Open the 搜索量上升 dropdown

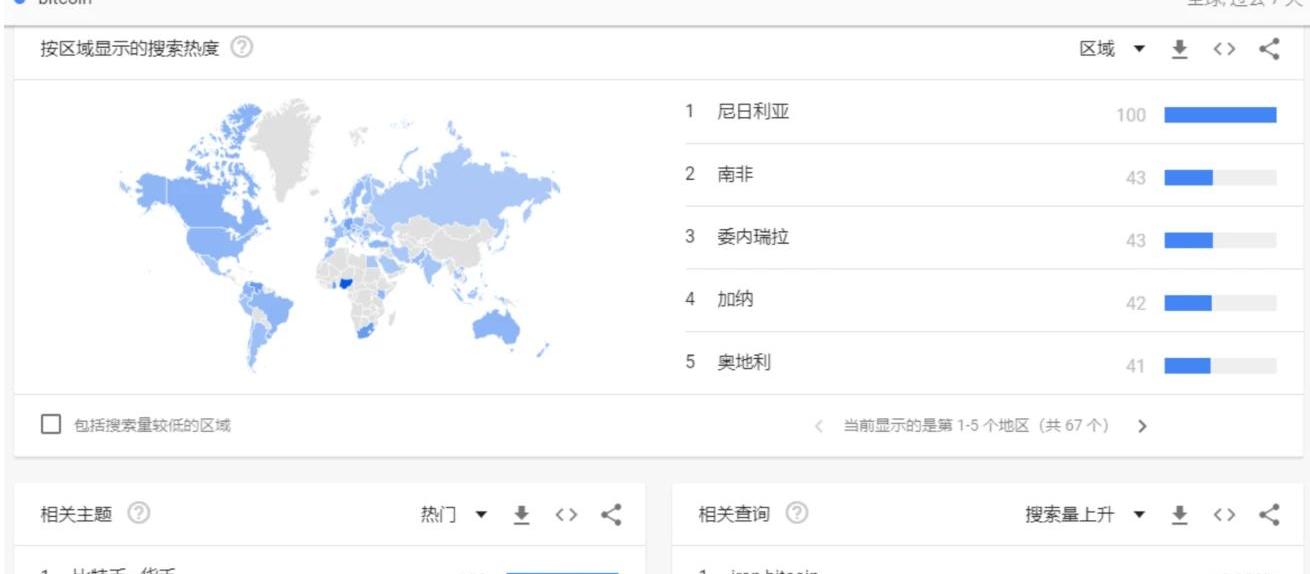(x=1084, y=514)
